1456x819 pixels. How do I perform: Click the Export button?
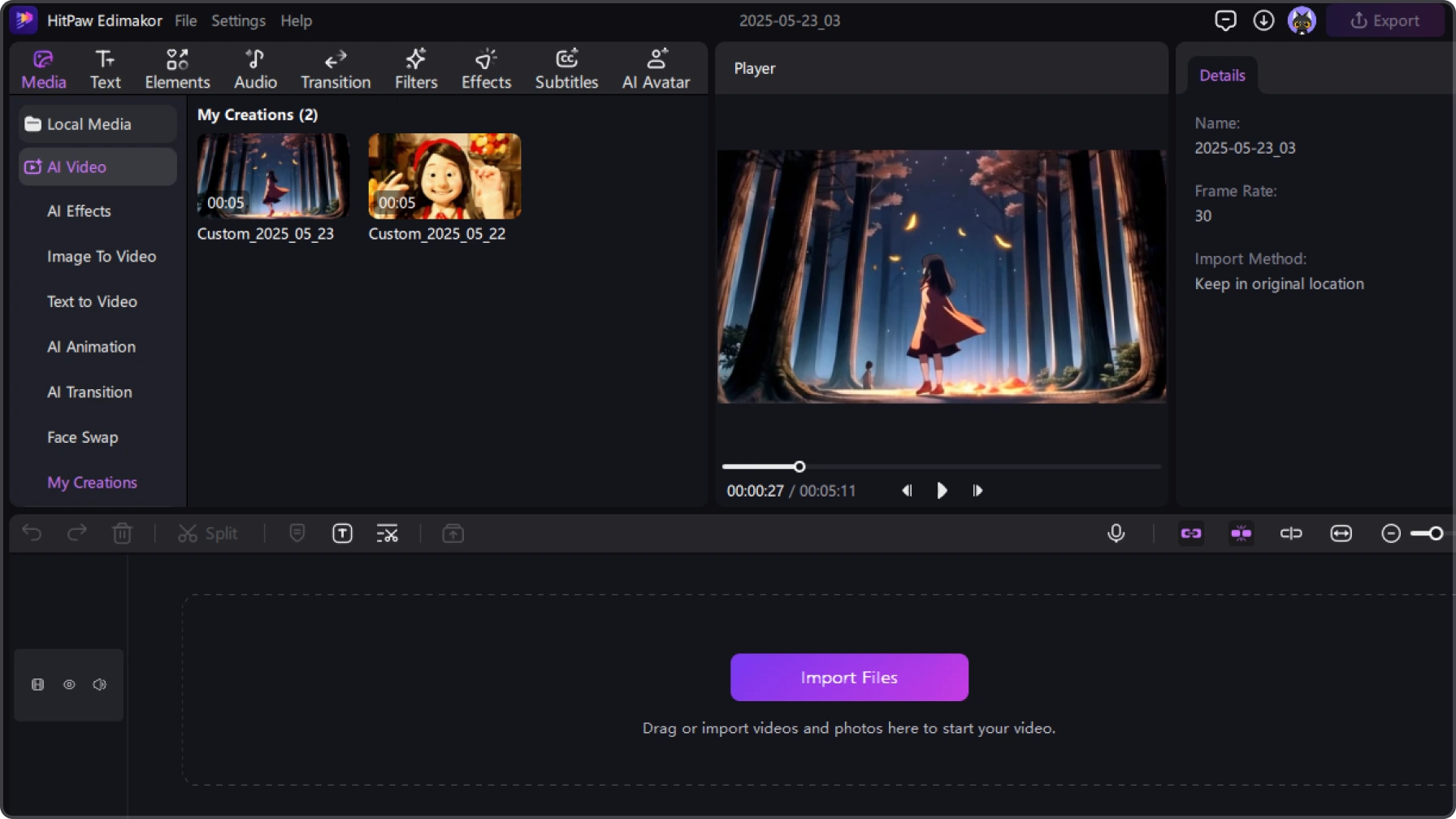pyautogui.click(x=1384, y=20)
